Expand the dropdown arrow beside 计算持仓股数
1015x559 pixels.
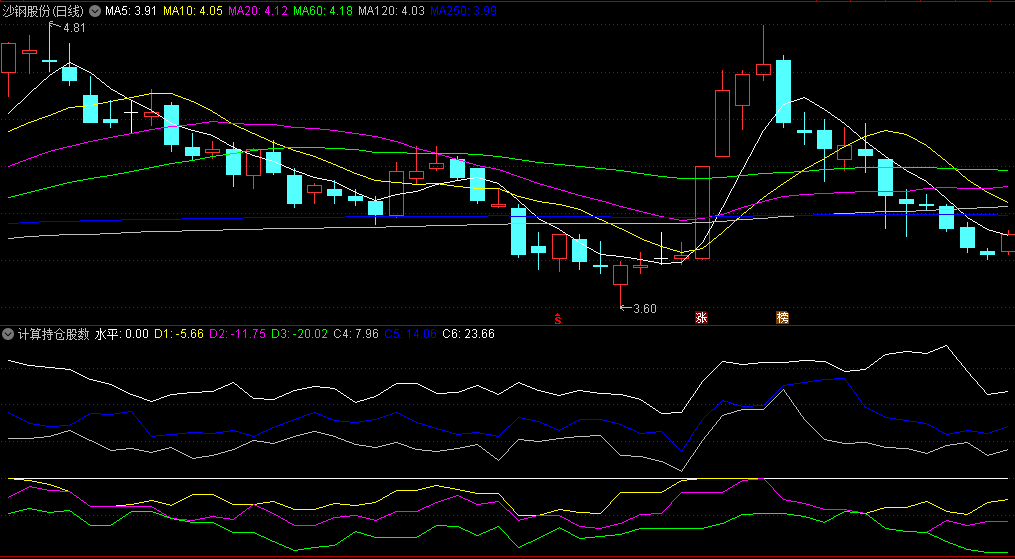8,334
